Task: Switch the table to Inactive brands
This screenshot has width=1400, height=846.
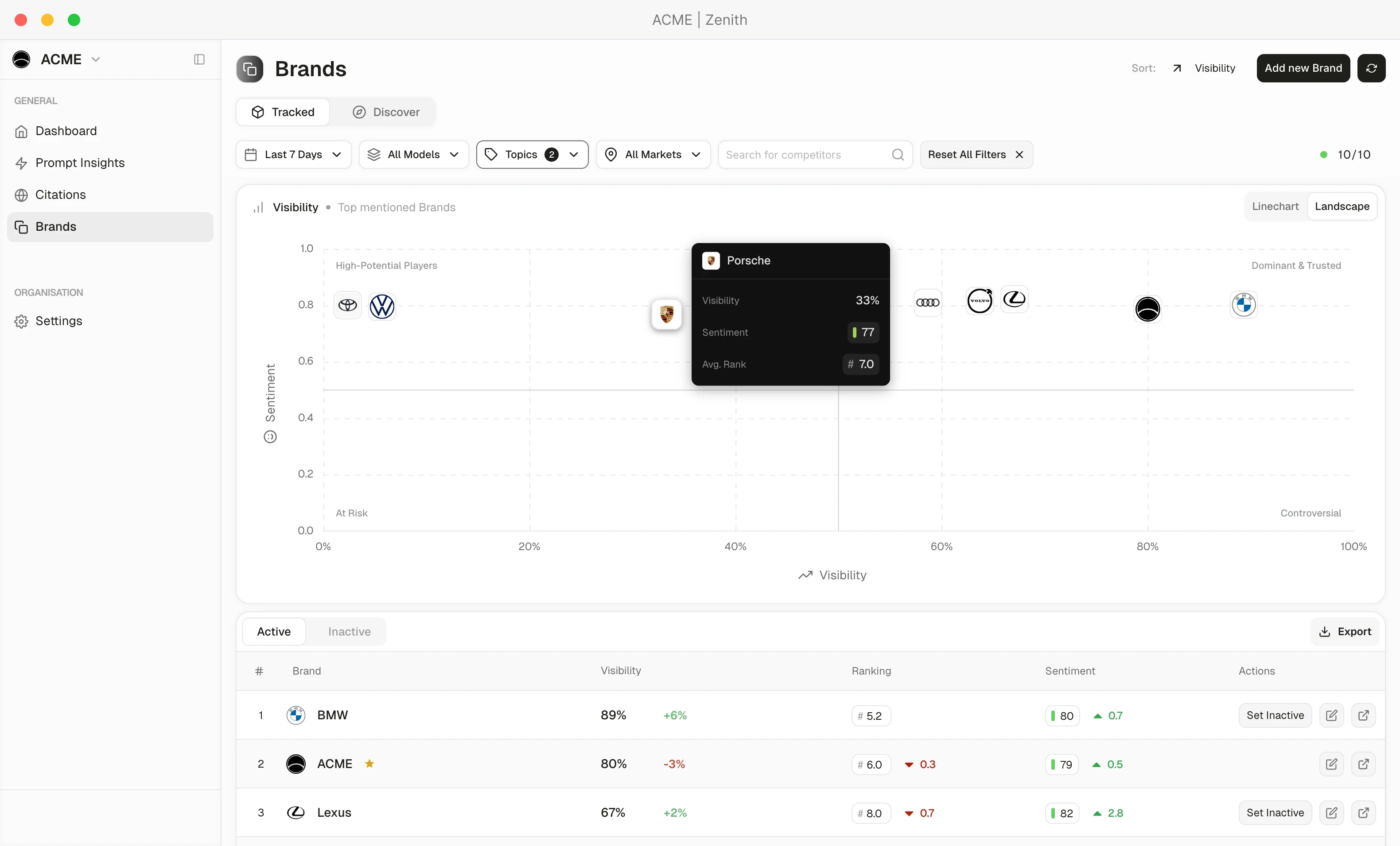Action: [x=349, y=631]
